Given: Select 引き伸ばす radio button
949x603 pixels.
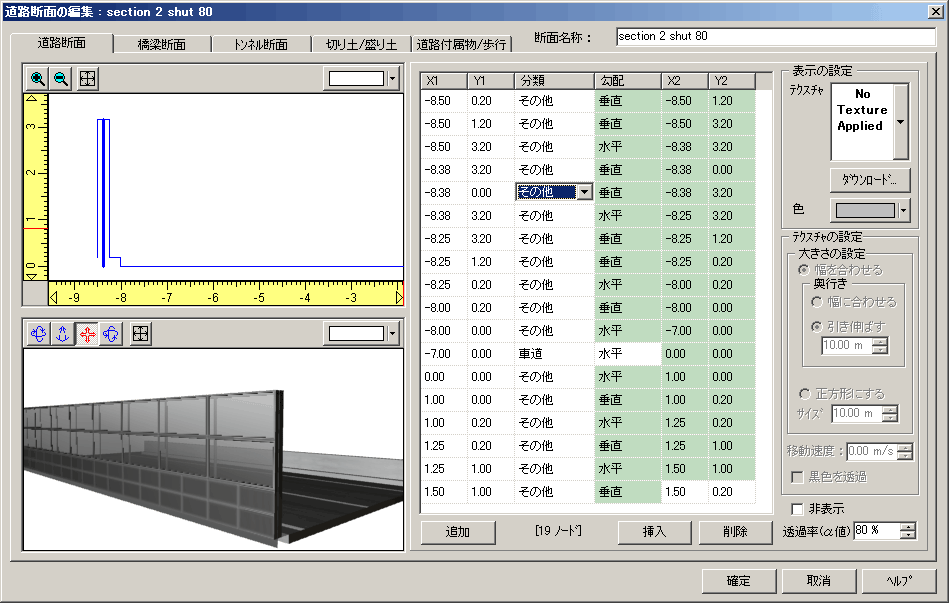Looking at the screenshot, I should coord(816,327).
